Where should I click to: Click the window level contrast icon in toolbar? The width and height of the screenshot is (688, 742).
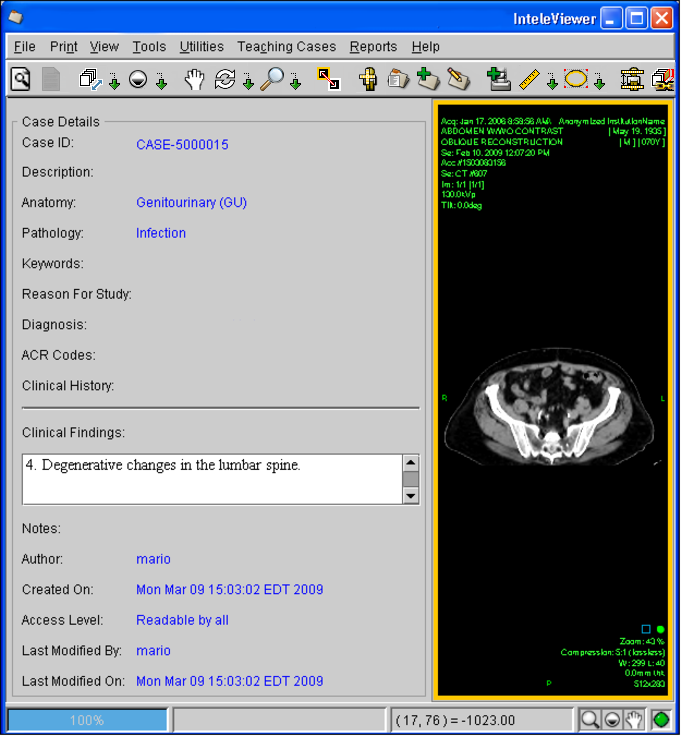click(140, 79)
